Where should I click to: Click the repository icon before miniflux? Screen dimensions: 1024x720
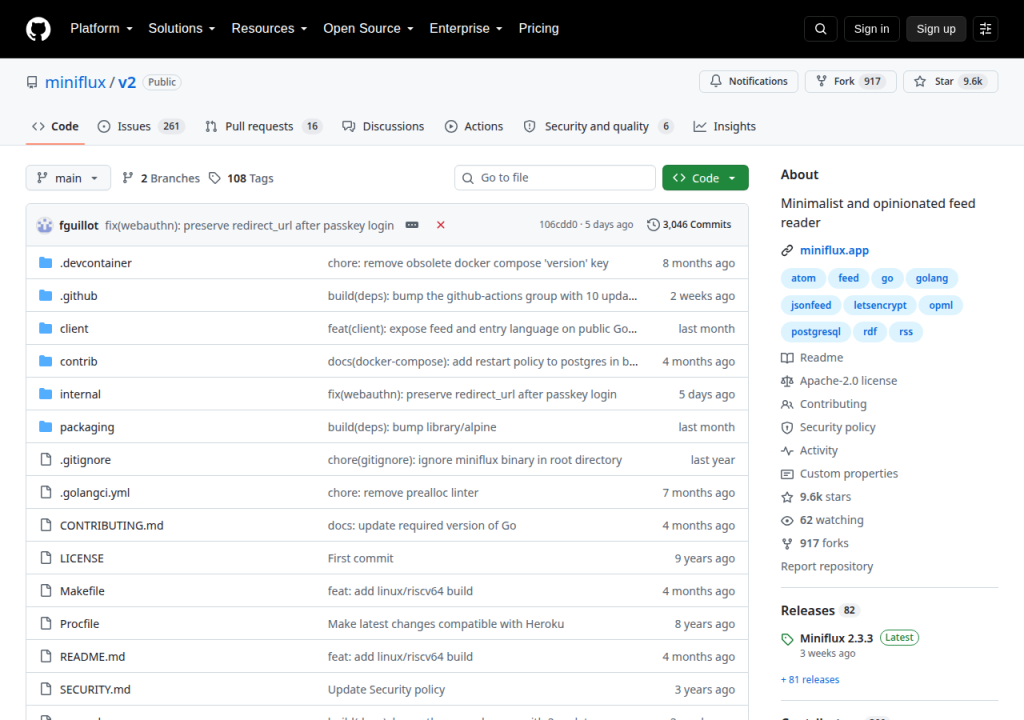[32, 82]
